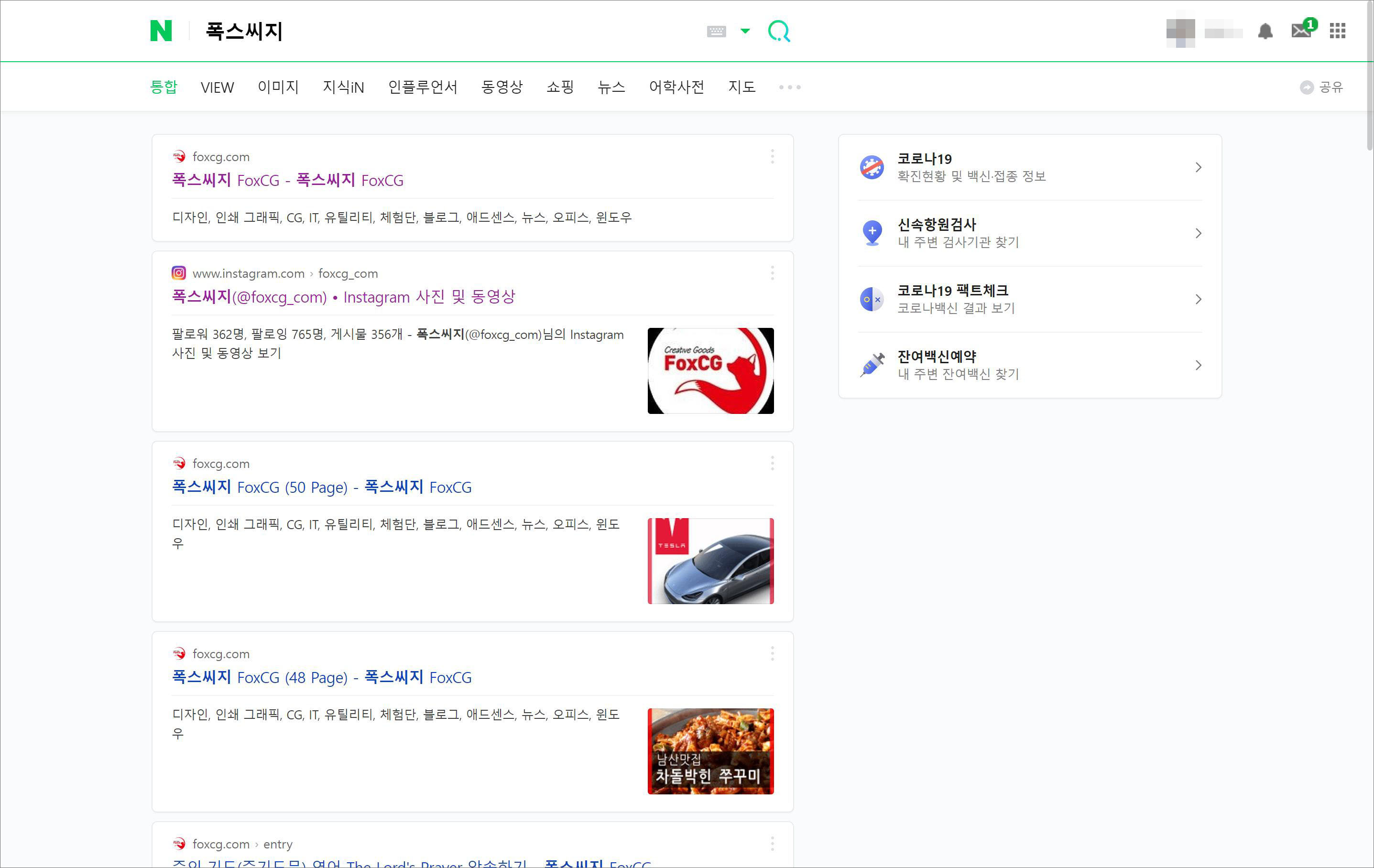This screenshot has width=1374, height=868.
Task: Switch to the 이미지 tab
Action: pos(278,87)
